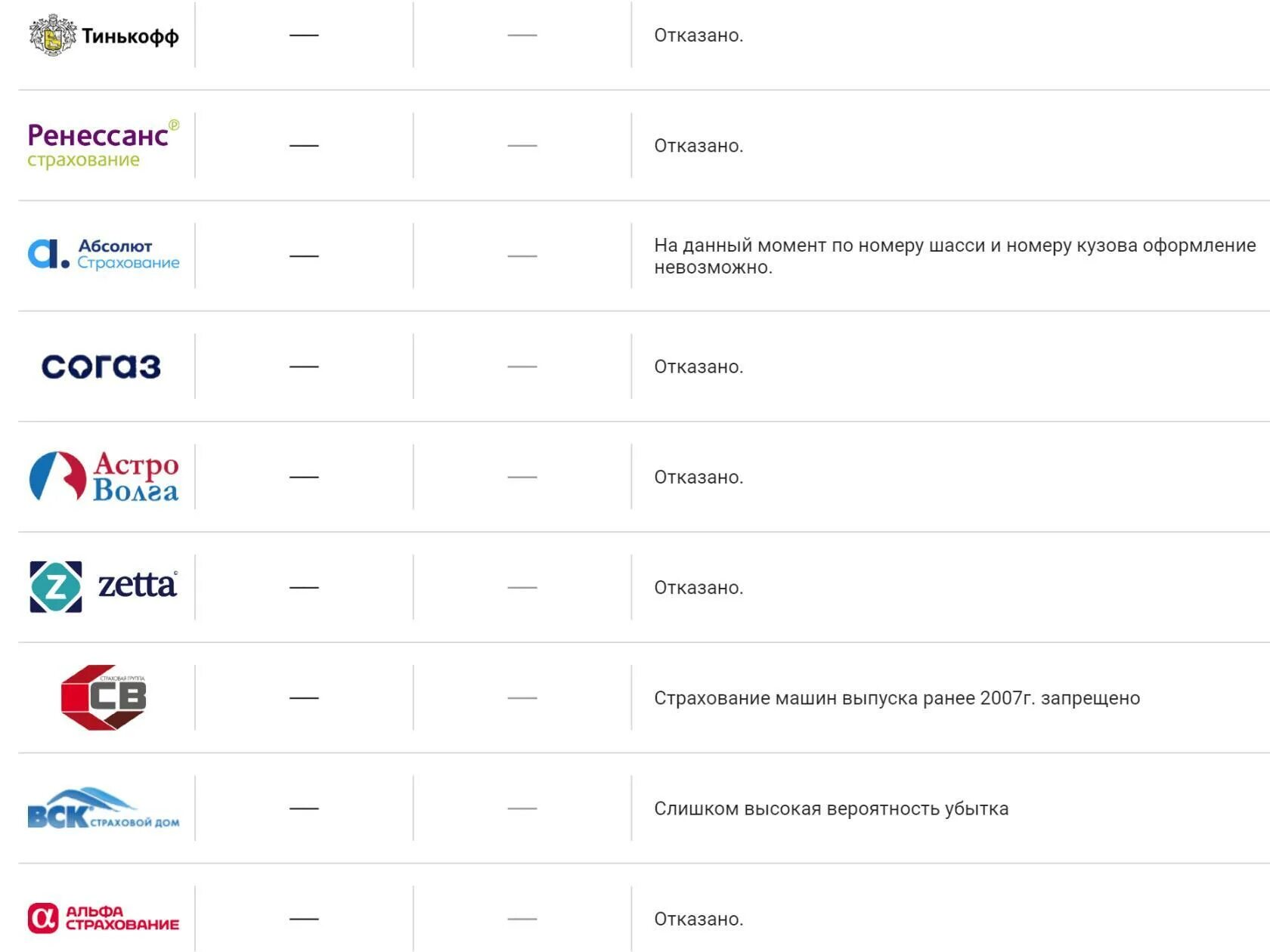Click the СОГАЗ company logo

tap(101, 366)
